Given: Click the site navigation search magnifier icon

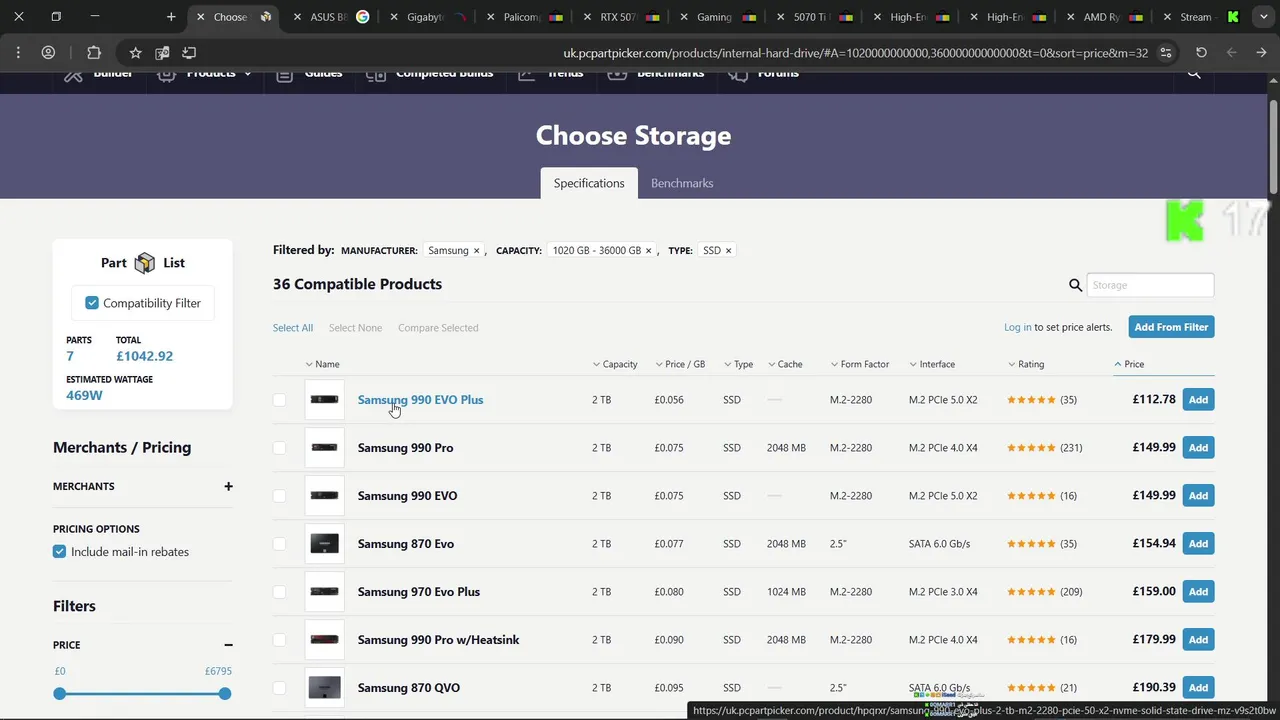Looking at the screenshot, I should [x=1193, y=74].
